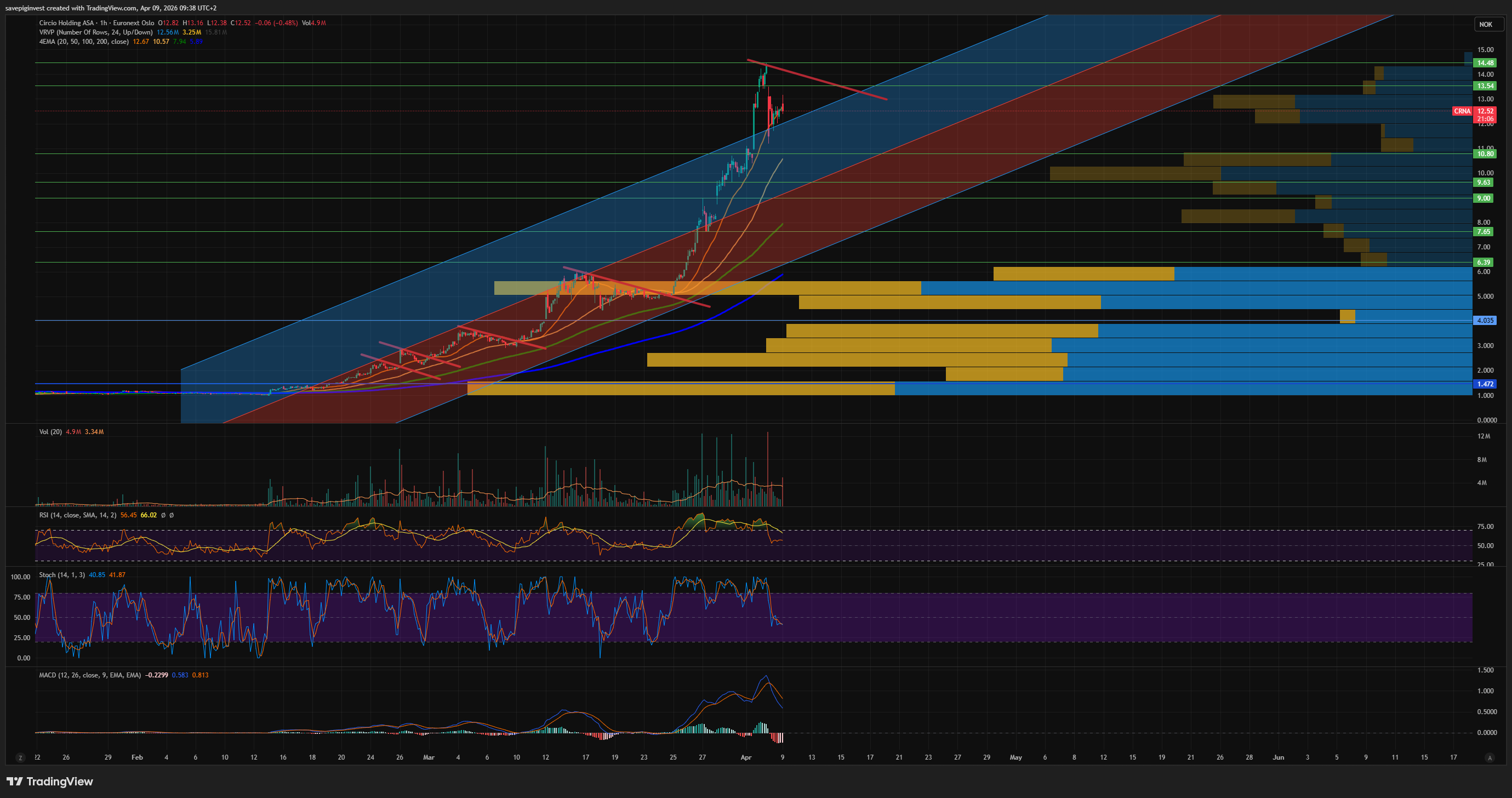Click the blue 4.035 price label
This screenshot has width=1512, height=798.
1485,320
